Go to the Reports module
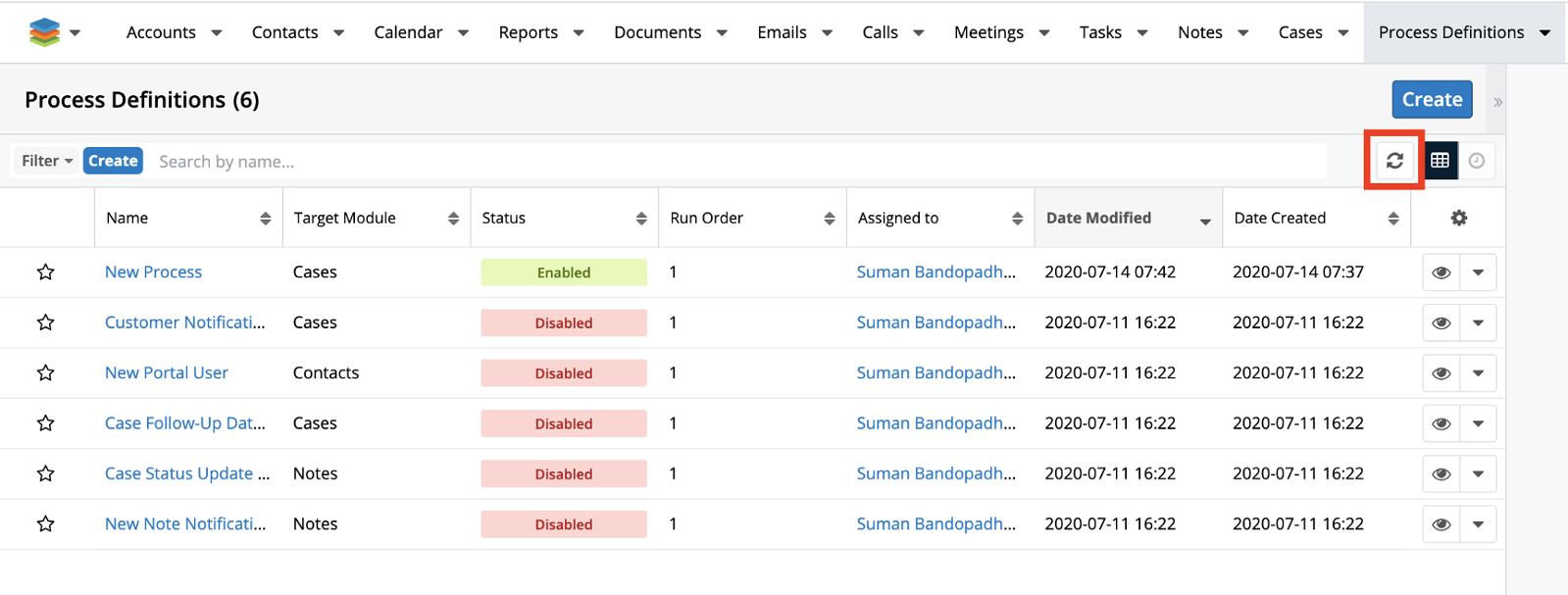The width and height of the screenshot is (1568, 595). [528, 32]
